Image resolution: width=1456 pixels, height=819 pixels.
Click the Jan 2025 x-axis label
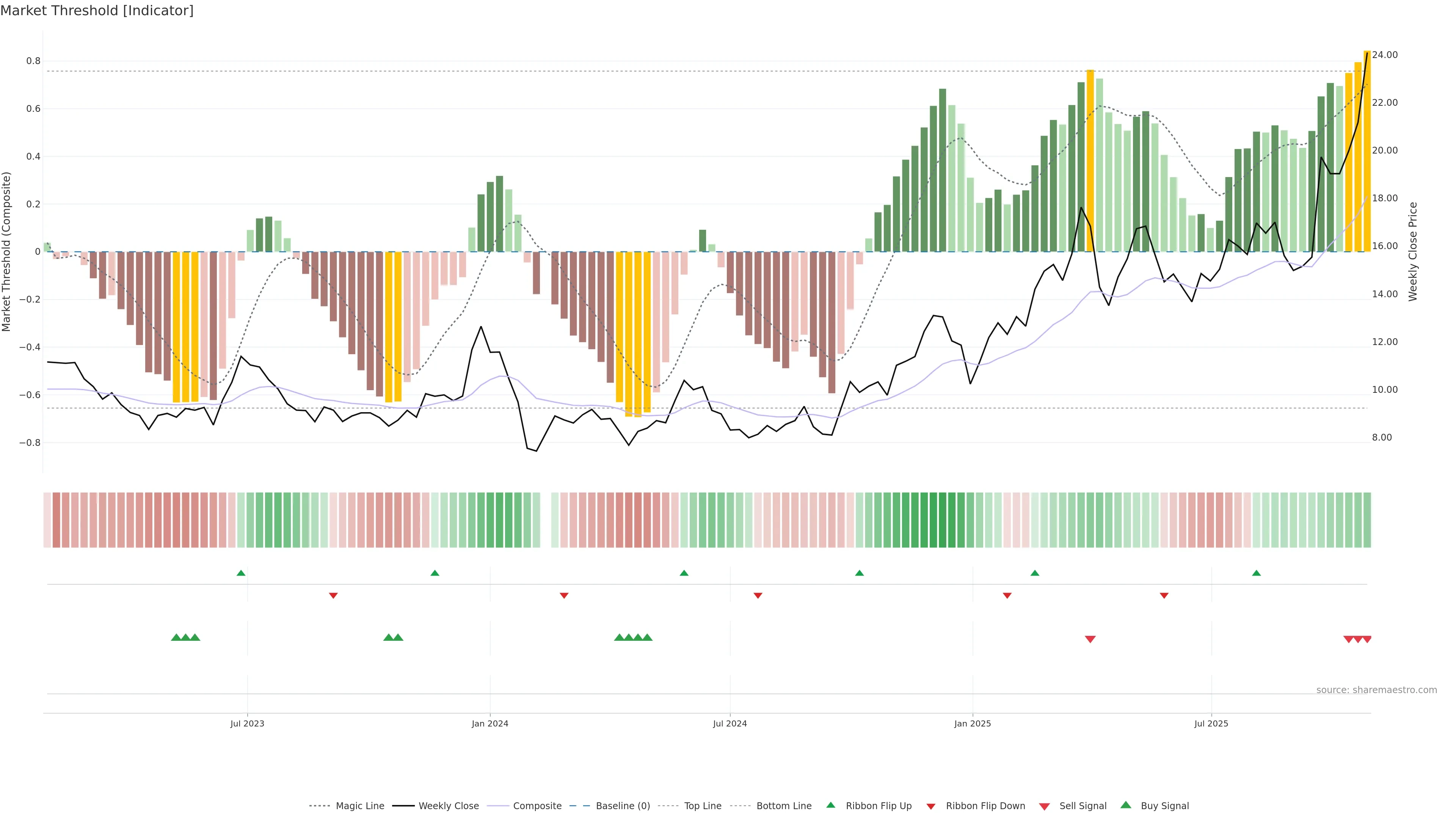coord(972,723)
